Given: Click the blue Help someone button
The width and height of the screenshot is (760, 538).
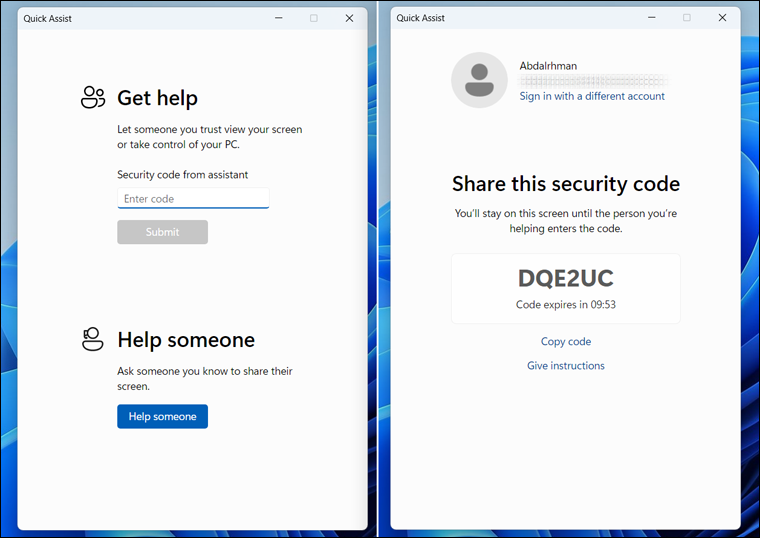Looking at the screenshot, I should point(162,416).
